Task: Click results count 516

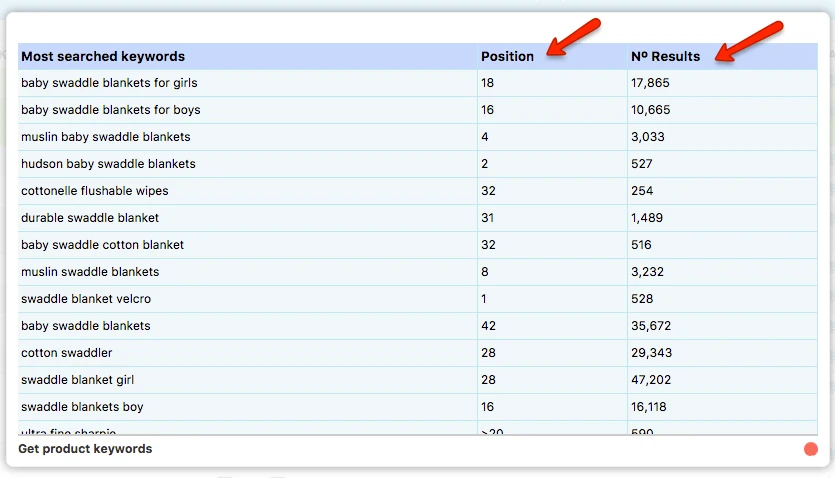Action: (641, 245)
